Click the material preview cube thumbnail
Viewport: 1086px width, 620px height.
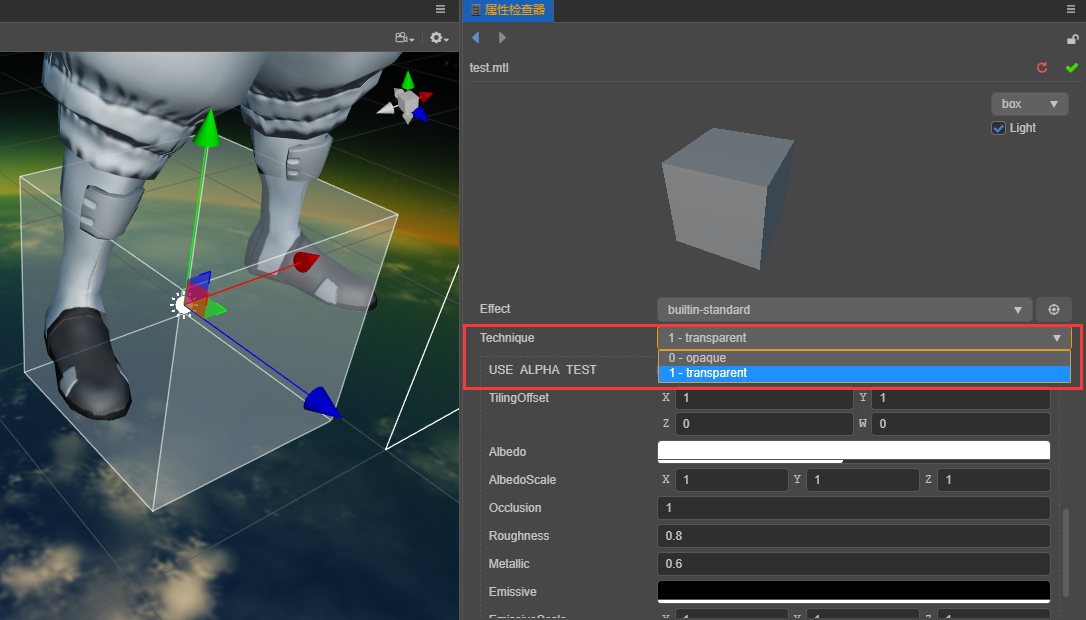pyautogui.click(x=727, y=197)
